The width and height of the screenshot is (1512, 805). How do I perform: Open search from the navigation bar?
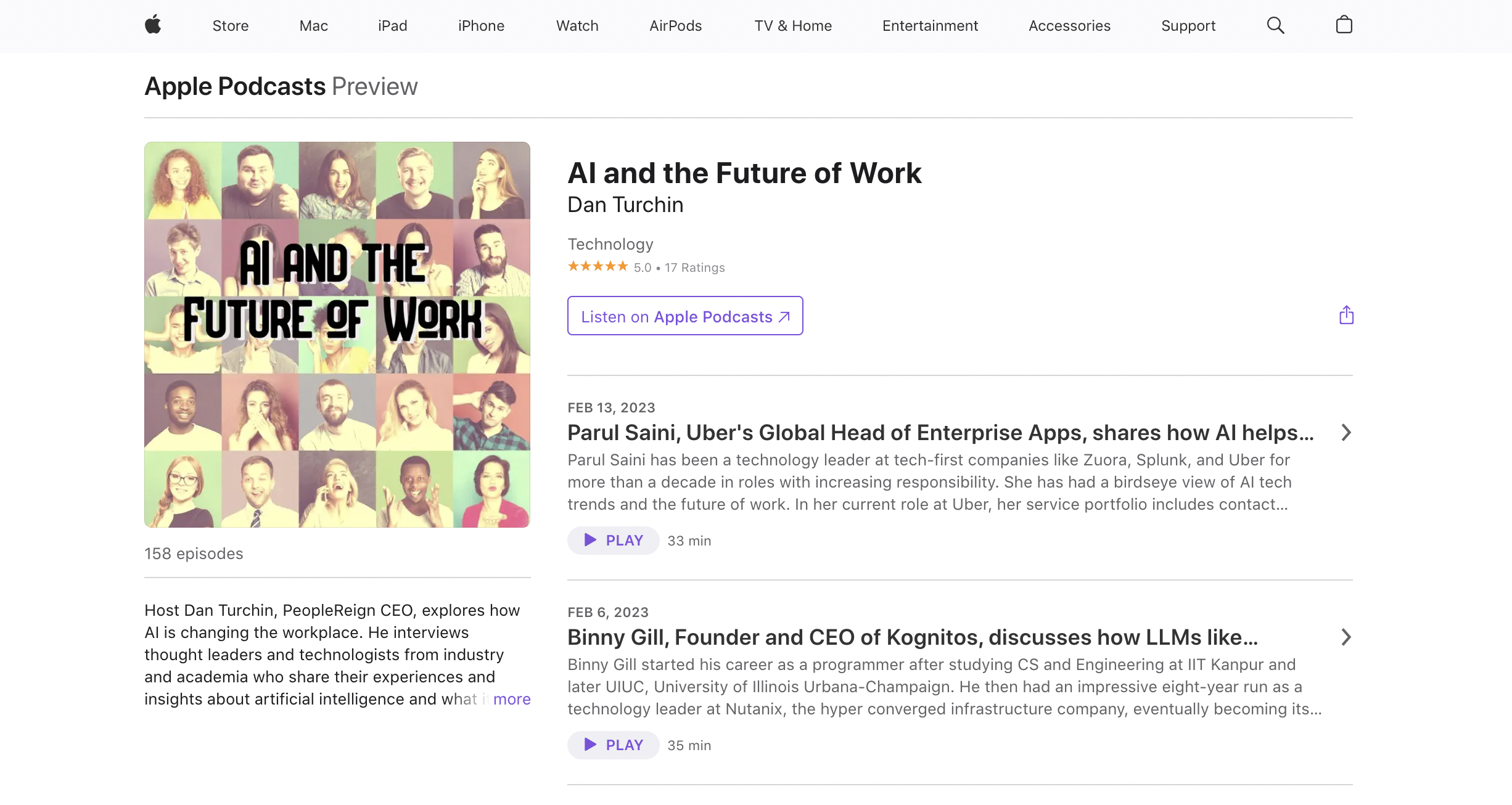point(1275,25)
